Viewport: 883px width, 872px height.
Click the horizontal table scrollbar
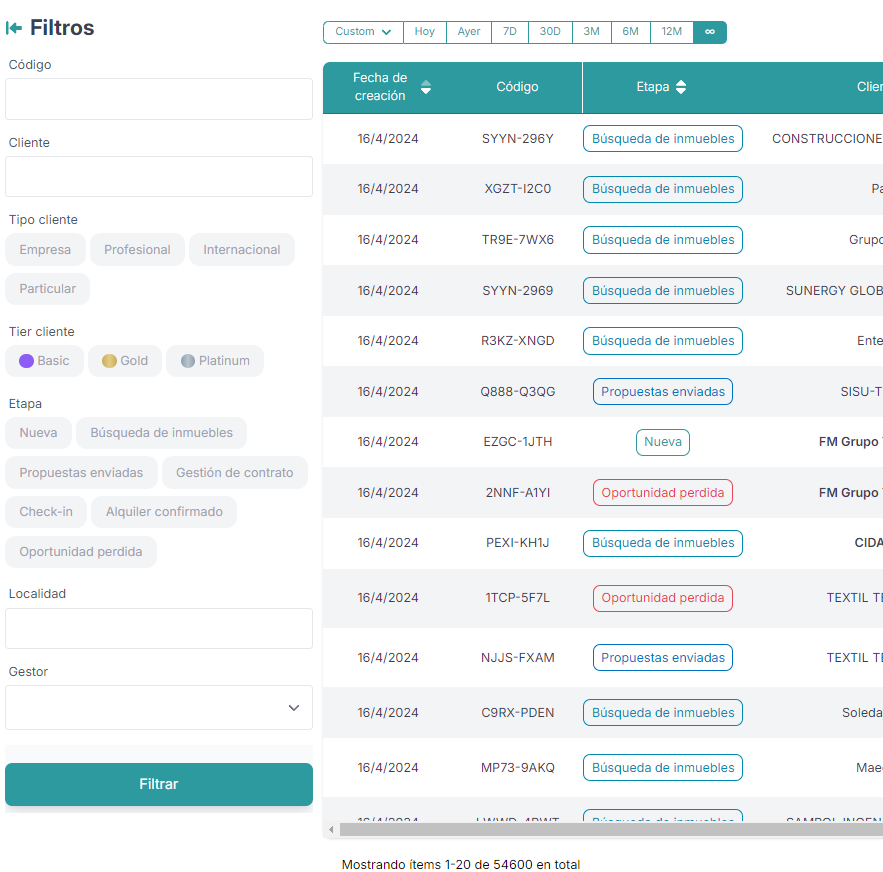(x=600, y=829)
